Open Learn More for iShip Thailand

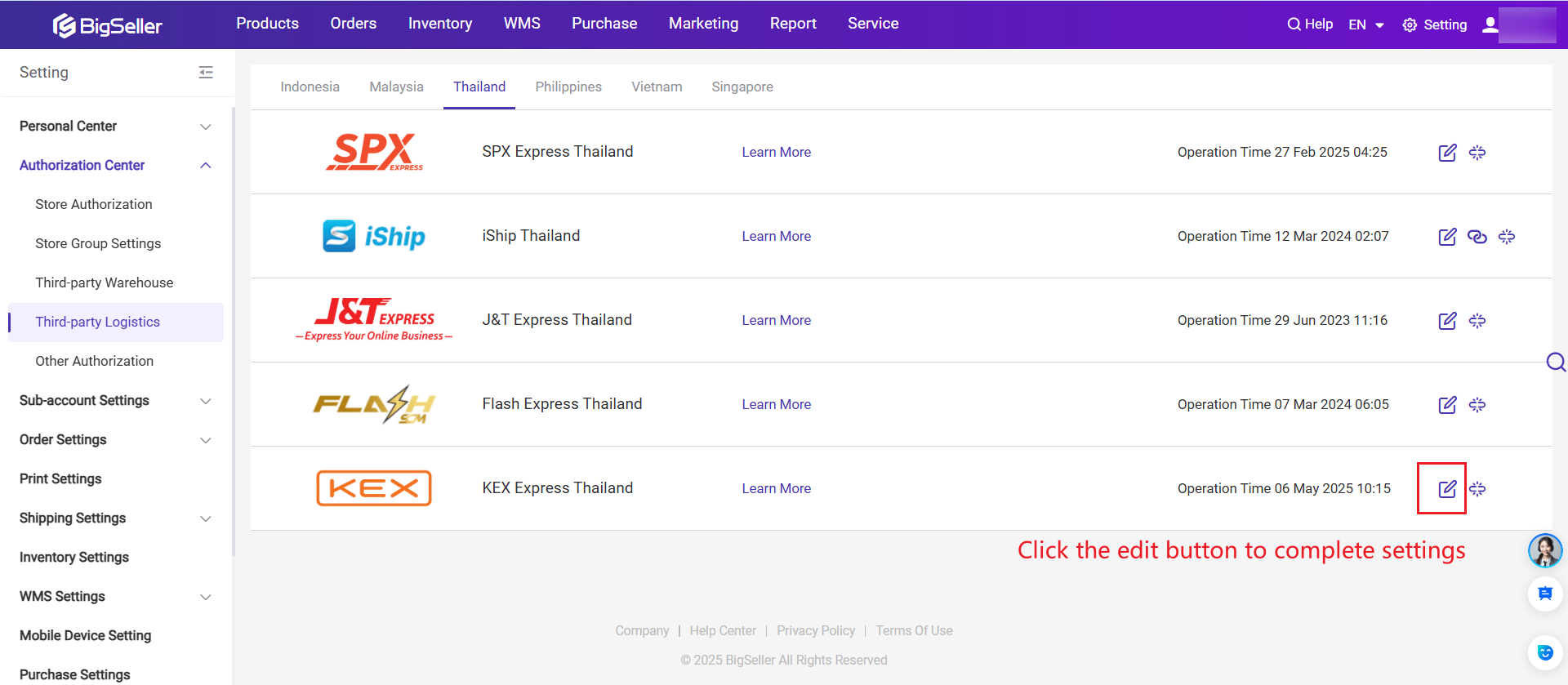tap(777, 237)
